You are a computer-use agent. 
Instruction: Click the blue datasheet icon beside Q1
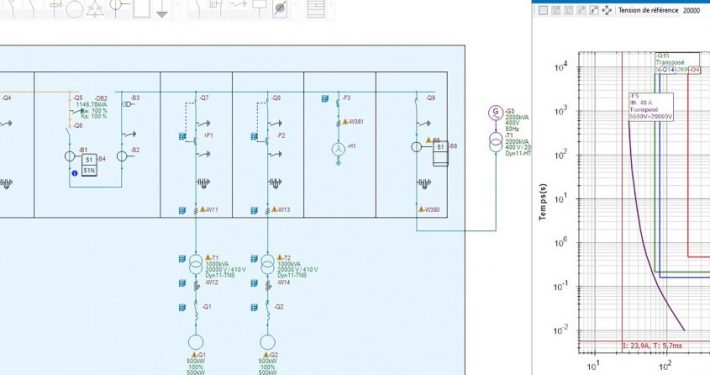pyautogui.click(x=182, y=307)
